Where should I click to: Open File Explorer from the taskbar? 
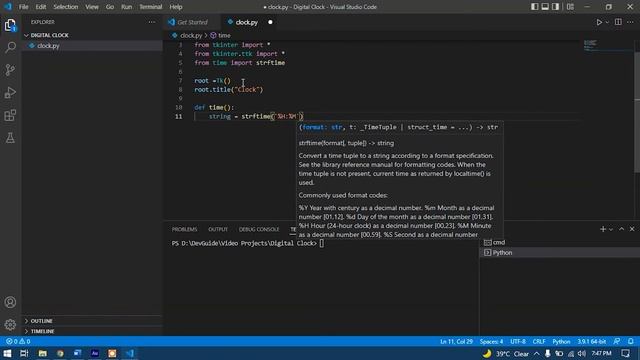(x=42, y=353)
